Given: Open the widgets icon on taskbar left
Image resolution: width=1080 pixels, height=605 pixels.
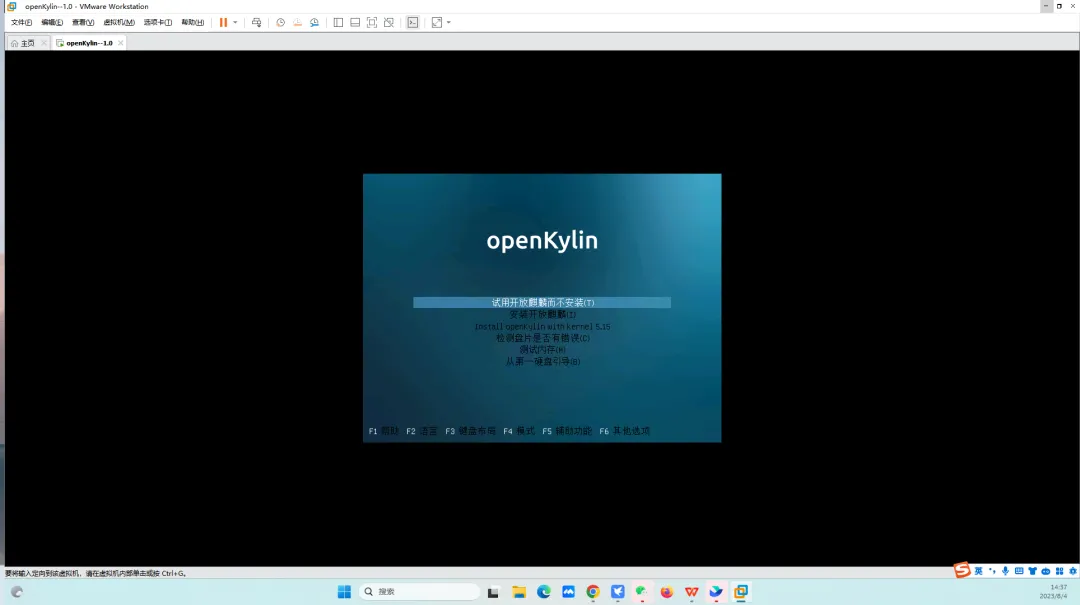Looking at the screenshot, I should pos(17,592).
